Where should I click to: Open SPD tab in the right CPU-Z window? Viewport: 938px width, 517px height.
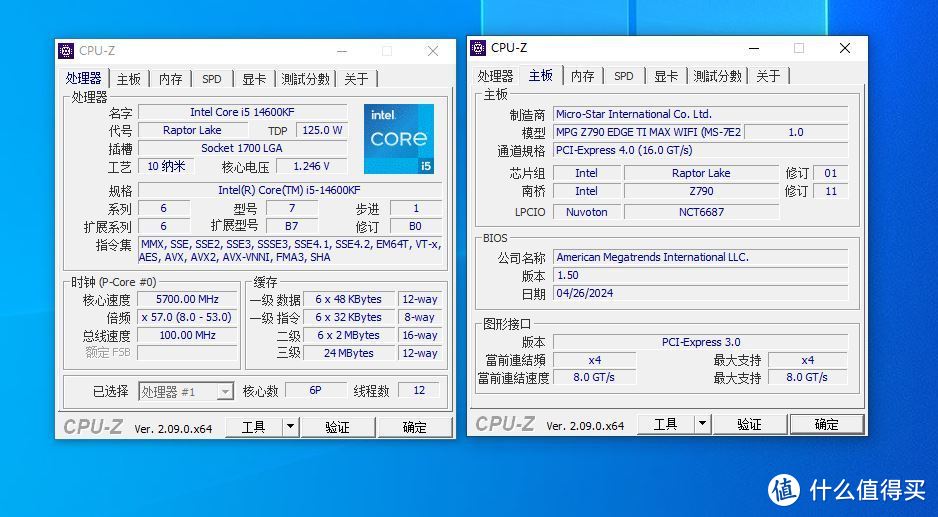(x=623, y=76)
